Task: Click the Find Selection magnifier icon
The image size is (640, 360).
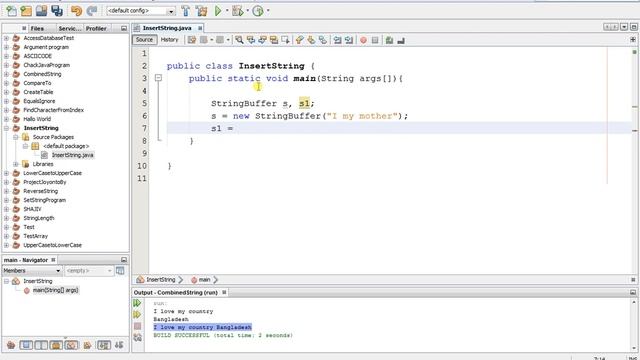Action: click(239, 40)
